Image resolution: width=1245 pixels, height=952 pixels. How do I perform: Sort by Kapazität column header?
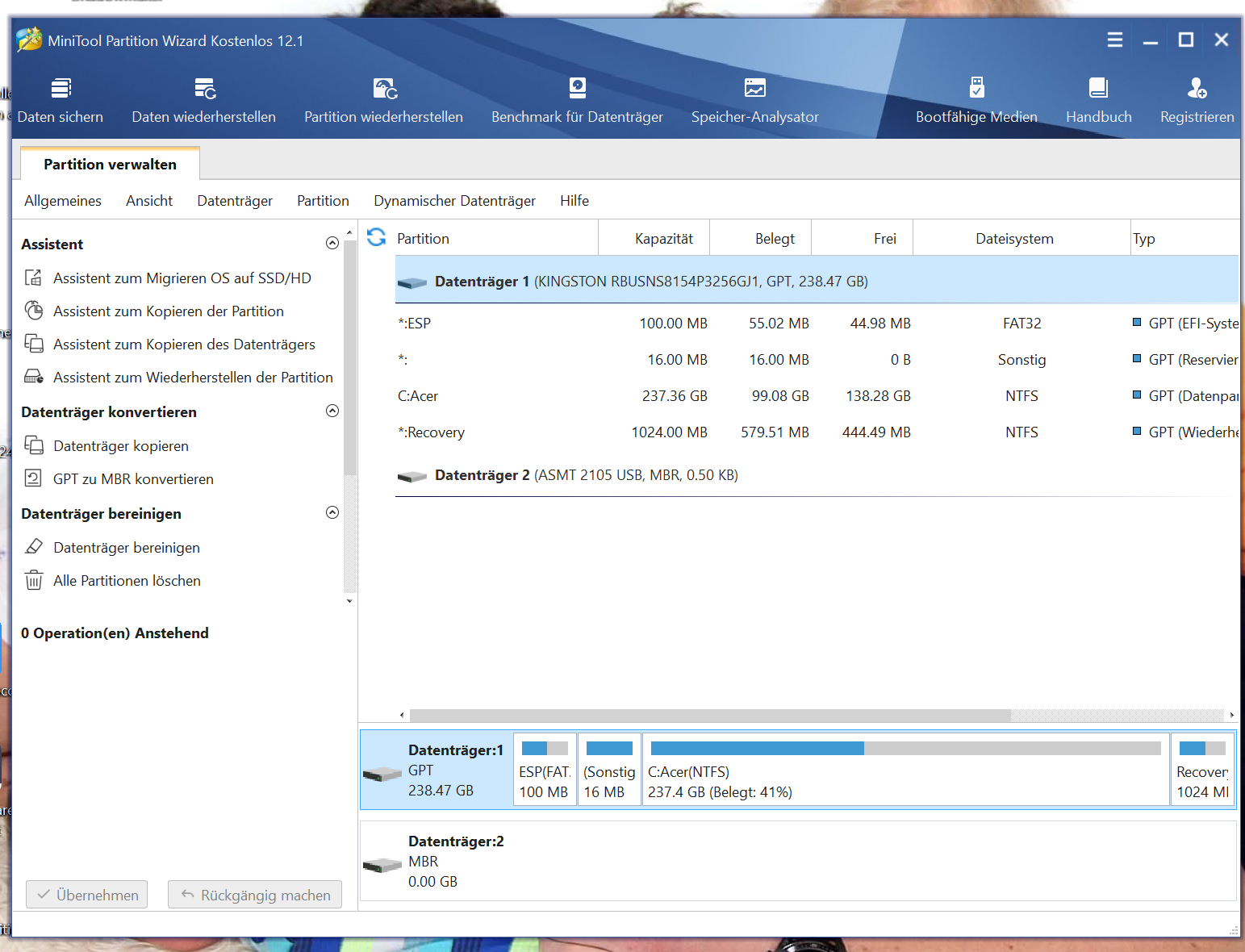click(654, 238)
